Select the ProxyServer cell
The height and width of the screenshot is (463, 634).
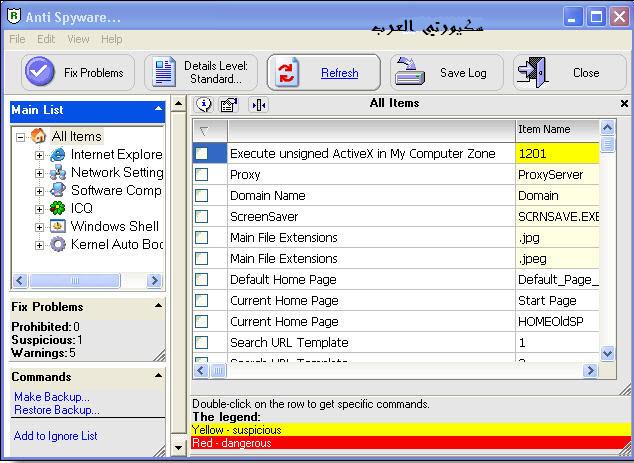click(x=557, y=174)
